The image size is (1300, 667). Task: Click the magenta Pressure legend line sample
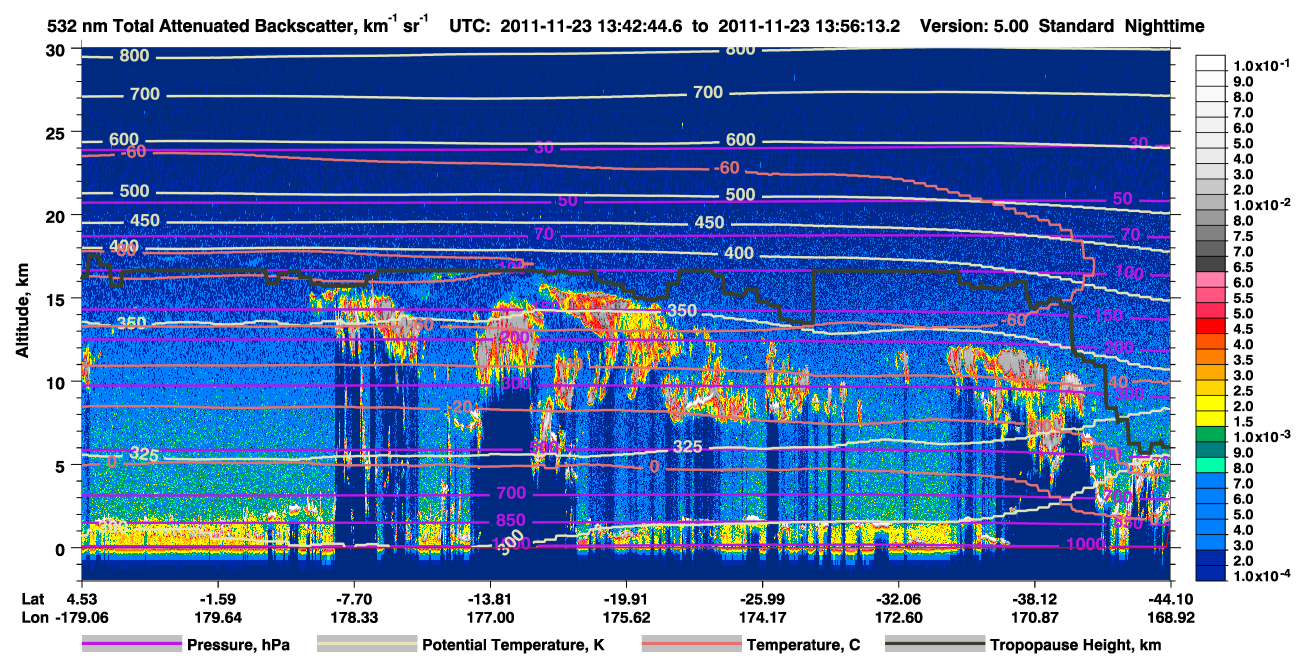point(132,645)
